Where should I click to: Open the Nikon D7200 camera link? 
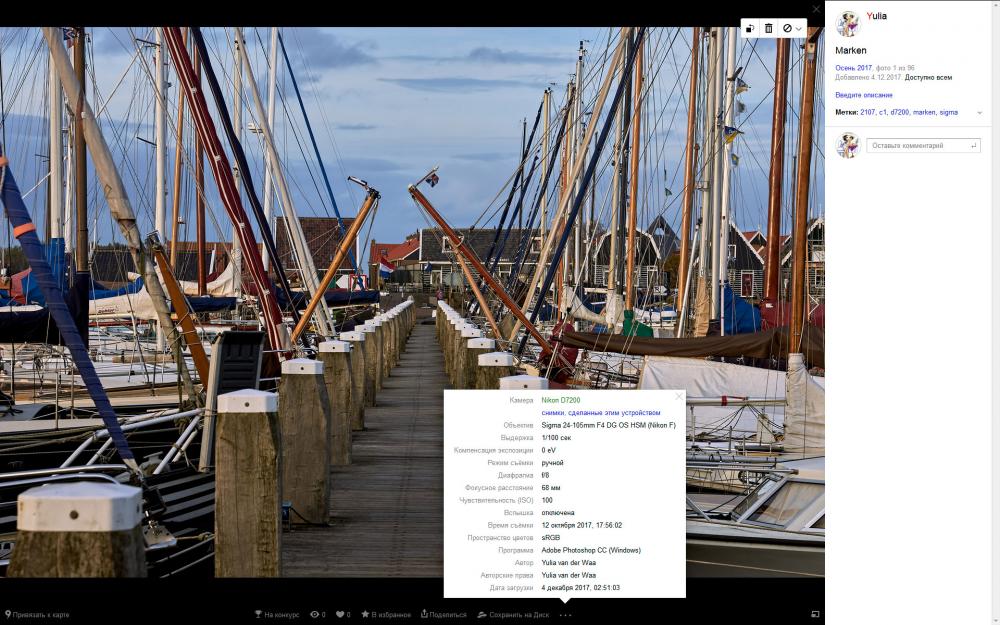[561, 401]
